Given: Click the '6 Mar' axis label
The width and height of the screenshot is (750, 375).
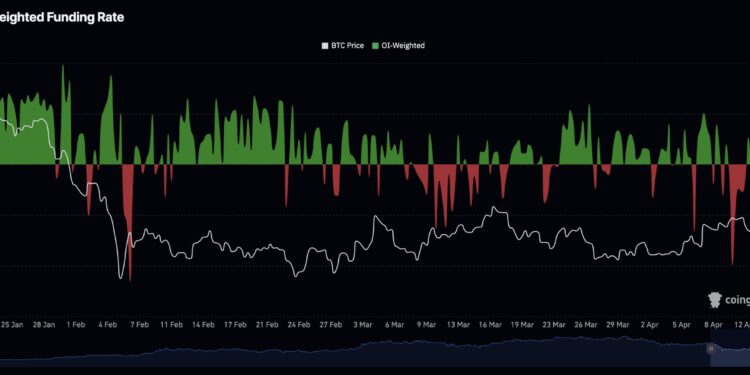Looking at the screenshot, I should click(394, 325).
